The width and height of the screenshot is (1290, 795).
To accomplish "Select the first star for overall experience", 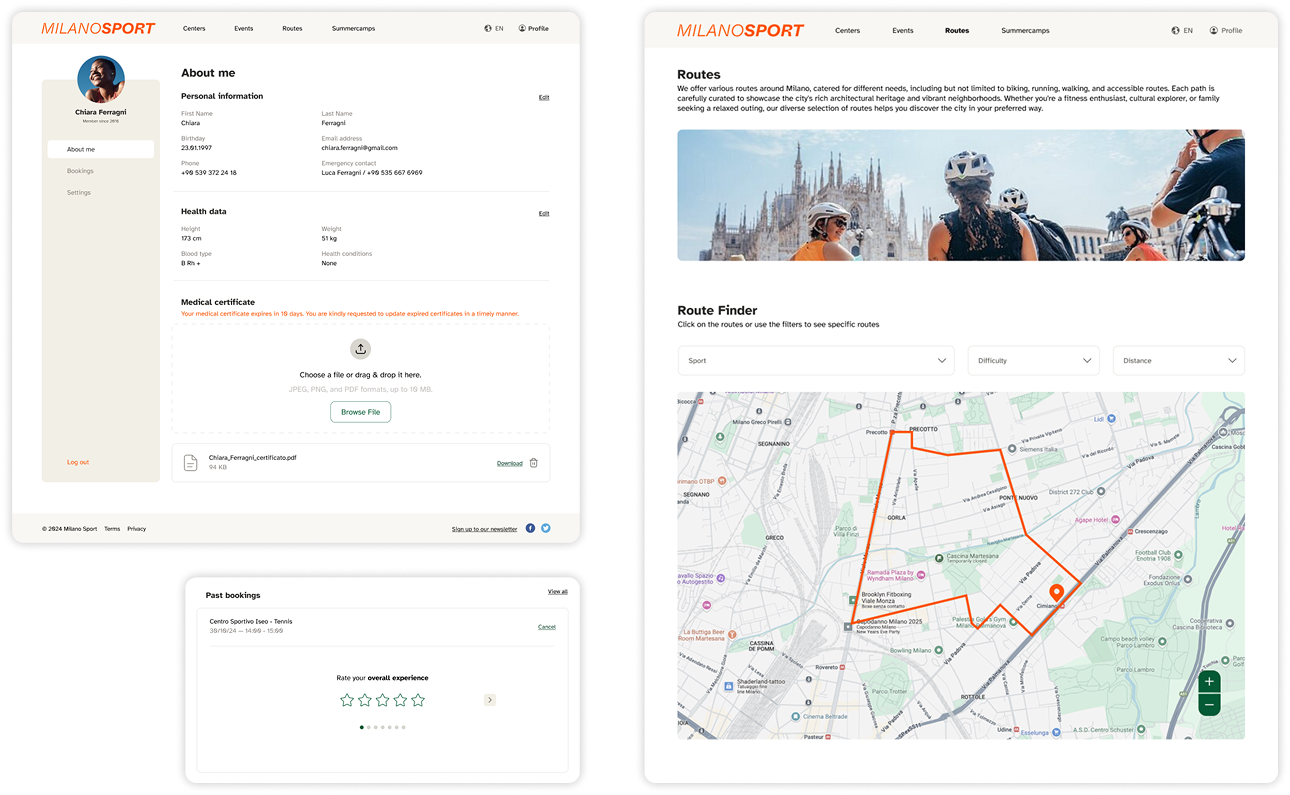I will 347,699.
